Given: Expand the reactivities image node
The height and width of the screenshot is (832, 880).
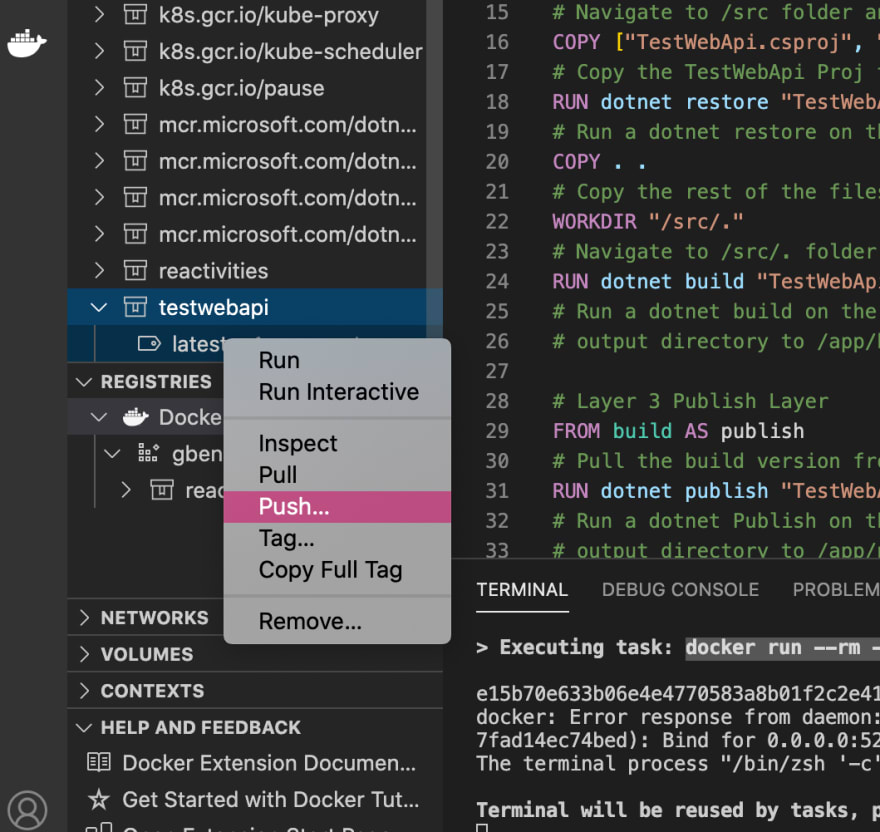Looking at the screenshot, I should (99, 271).
